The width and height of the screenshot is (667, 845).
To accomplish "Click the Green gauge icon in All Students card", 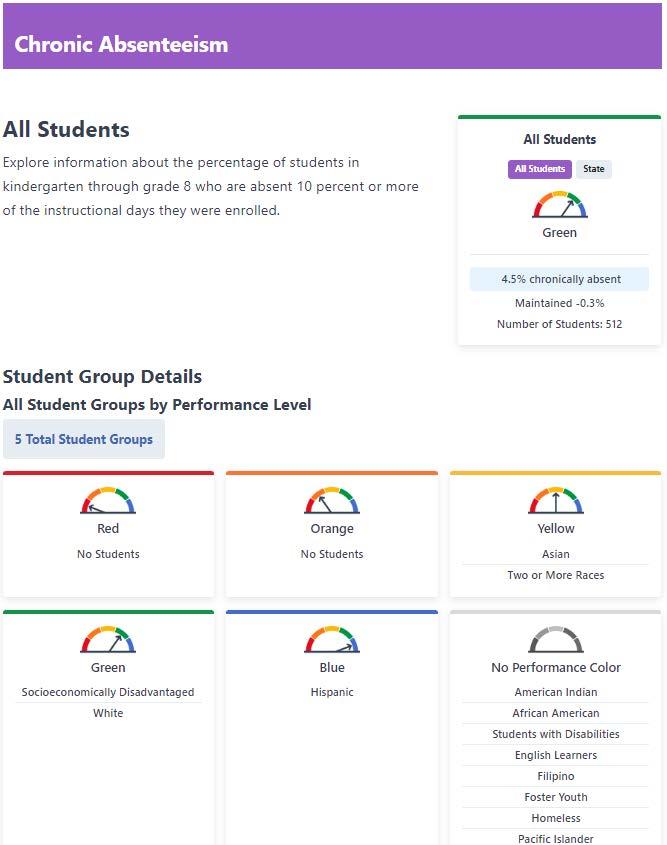I will click(559, 205).
